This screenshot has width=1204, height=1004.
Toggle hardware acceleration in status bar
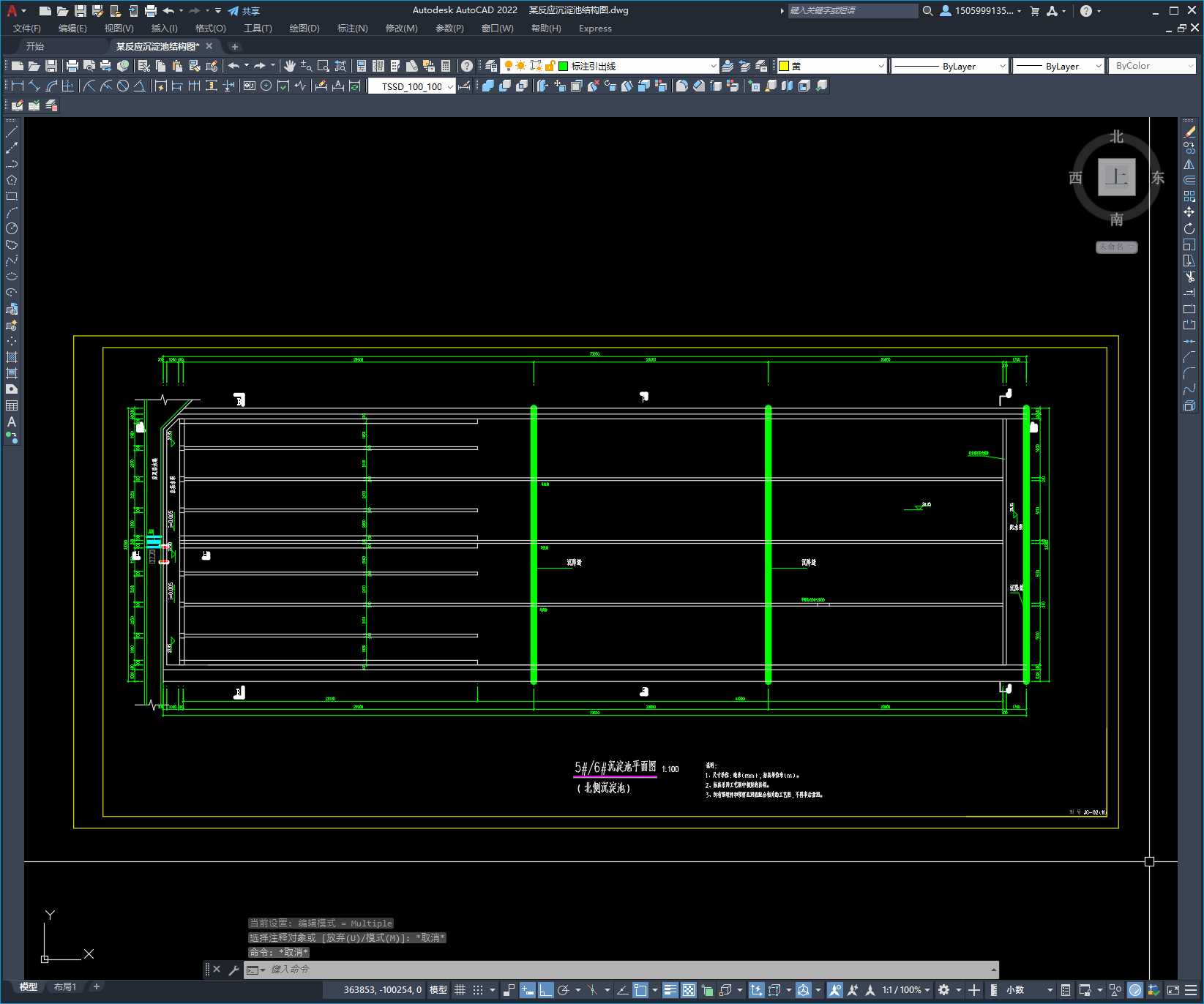(1135, 990)
